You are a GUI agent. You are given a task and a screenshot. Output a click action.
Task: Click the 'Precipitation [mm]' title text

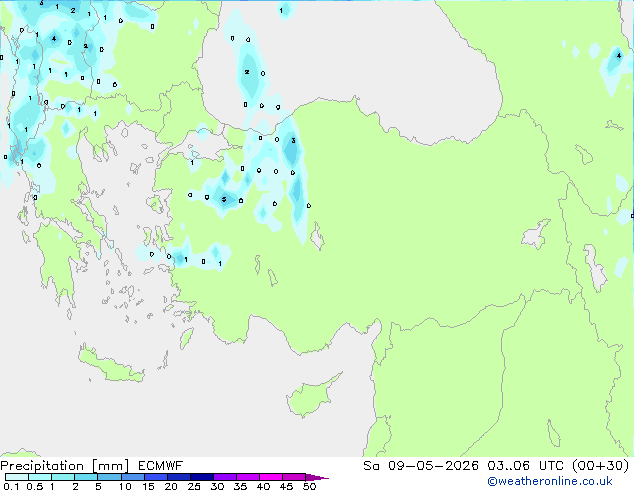[x=65, y=466]
